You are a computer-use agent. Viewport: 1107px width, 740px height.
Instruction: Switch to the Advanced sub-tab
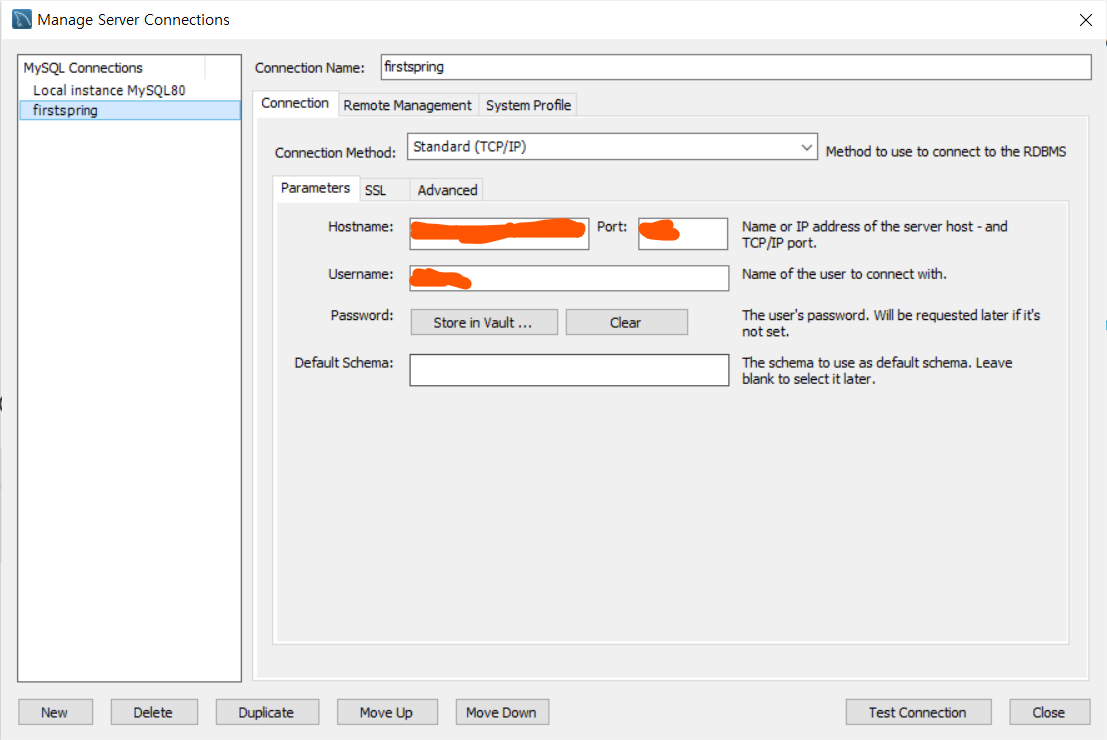(448, 191)
